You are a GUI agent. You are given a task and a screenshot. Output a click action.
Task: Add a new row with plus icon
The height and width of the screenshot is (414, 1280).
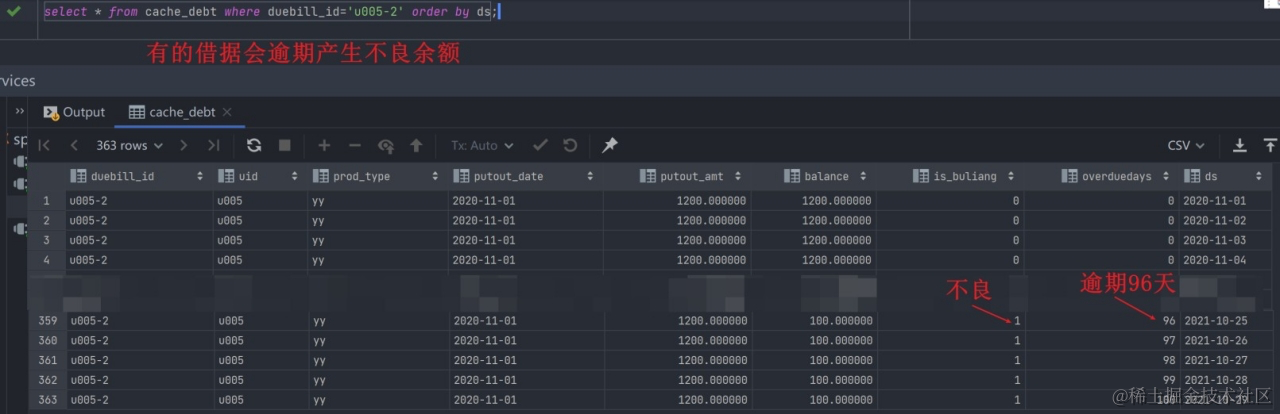coord(324,145)
